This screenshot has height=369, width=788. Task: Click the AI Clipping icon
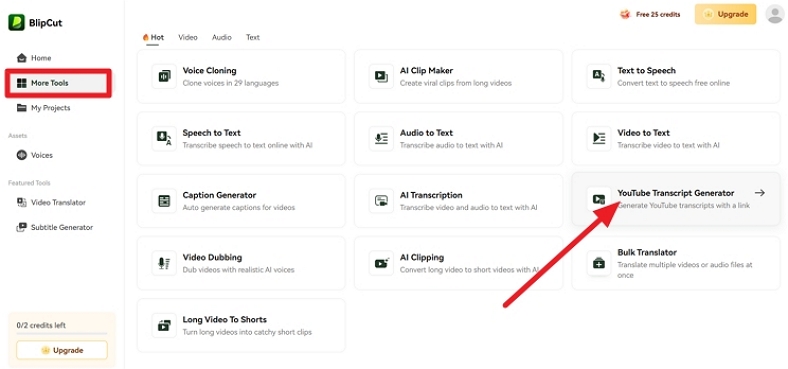pos(381,263)
